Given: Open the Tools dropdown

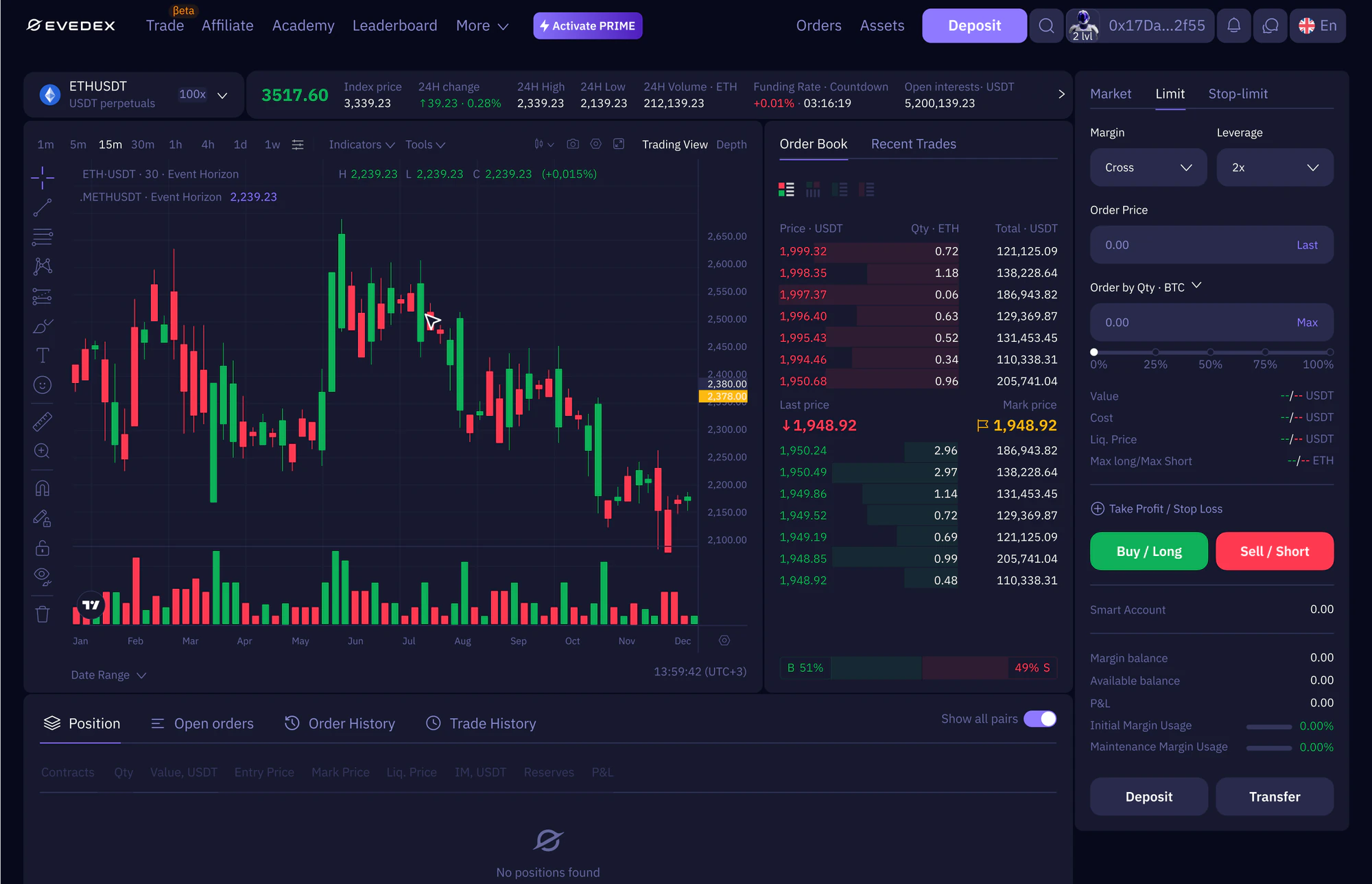Looking at the screenshot, I should pos(425,145).
